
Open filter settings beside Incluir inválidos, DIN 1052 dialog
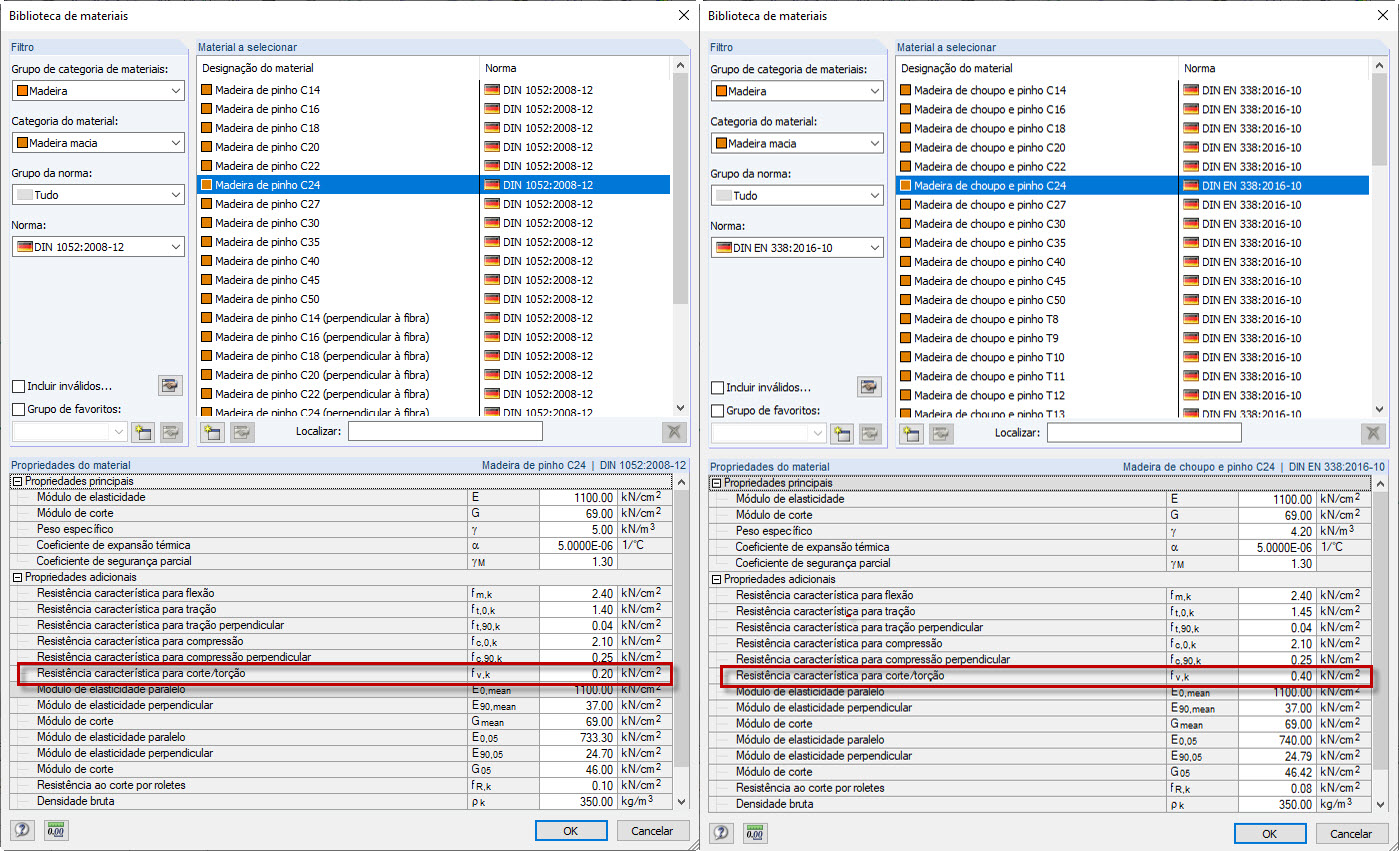170,386
